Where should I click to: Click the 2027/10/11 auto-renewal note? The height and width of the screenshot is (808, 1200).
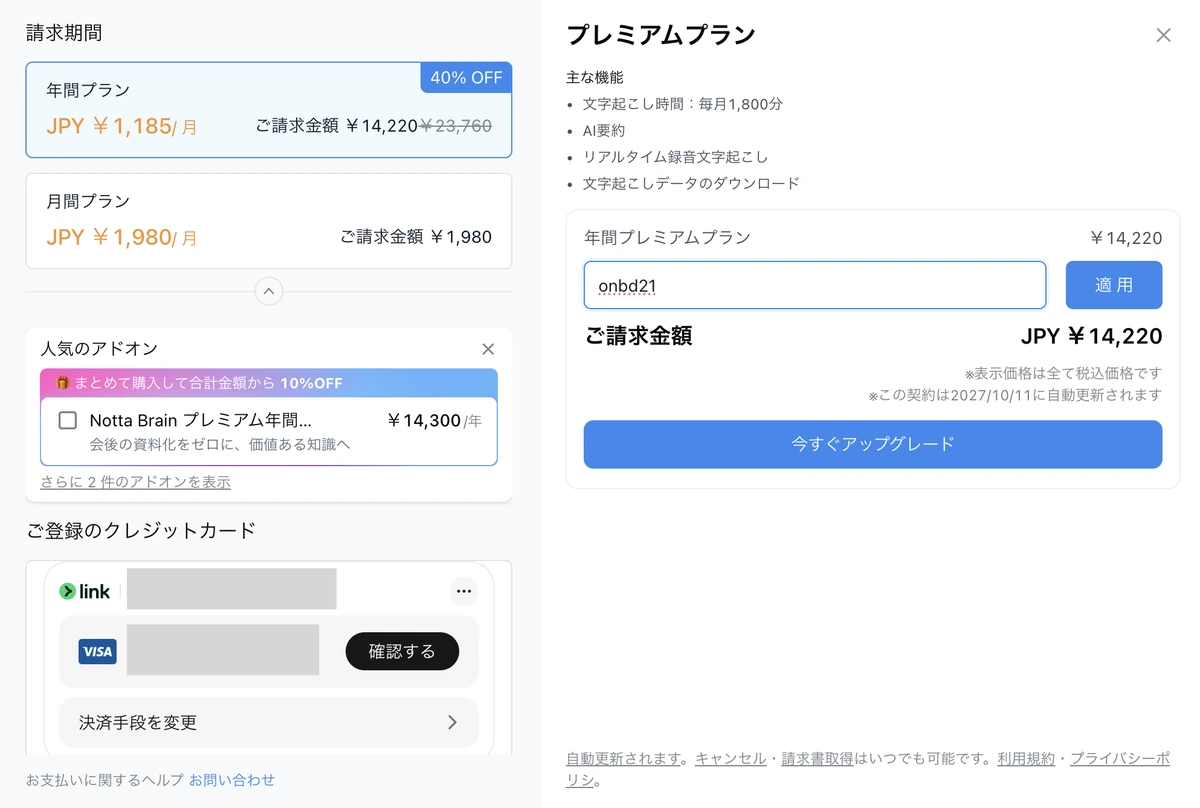pyautogui.click(x=1015, y=395)
